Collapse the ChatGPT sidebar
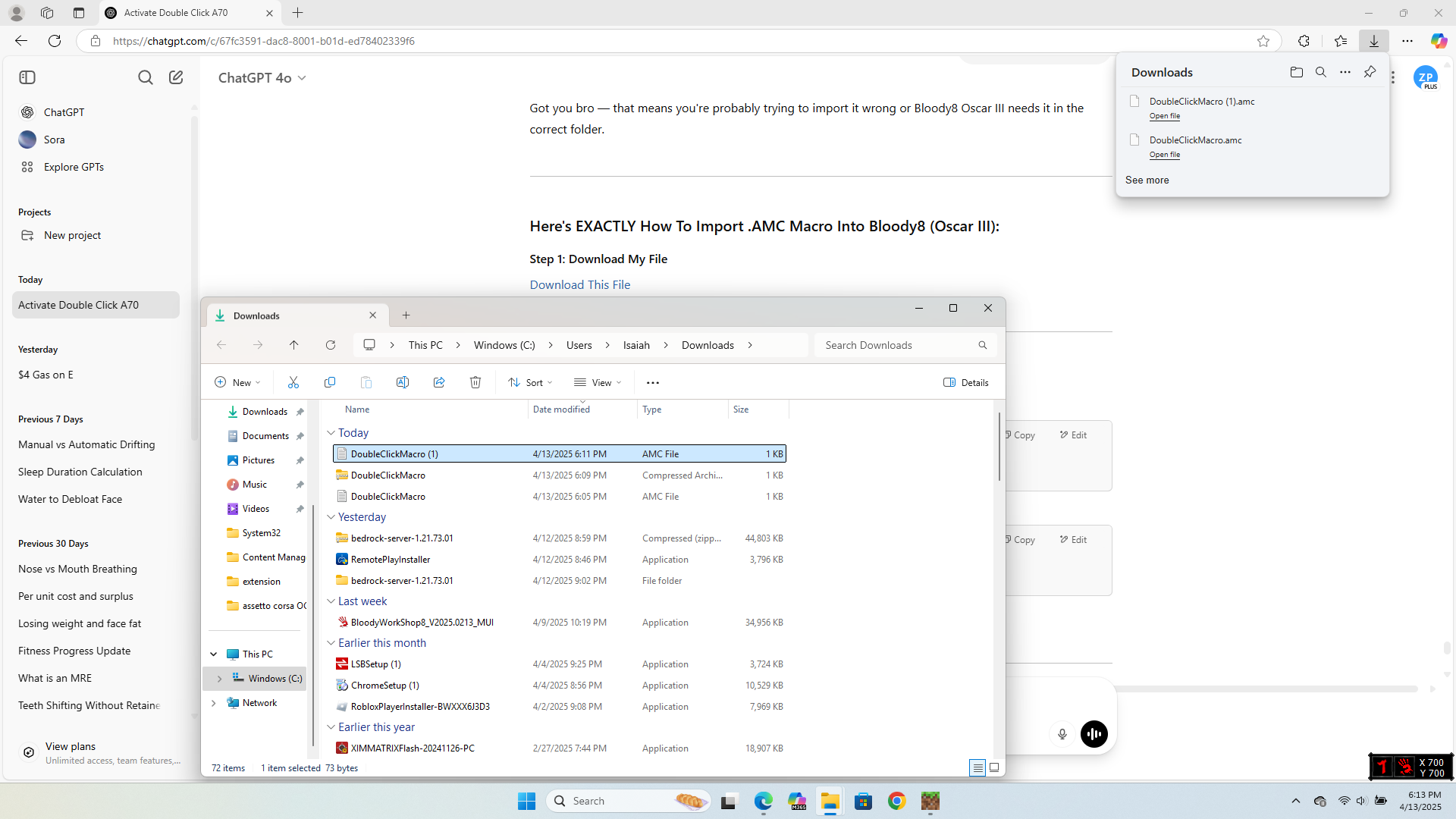The height and width of the screenshot is (819, 1456). pos(27,77)
